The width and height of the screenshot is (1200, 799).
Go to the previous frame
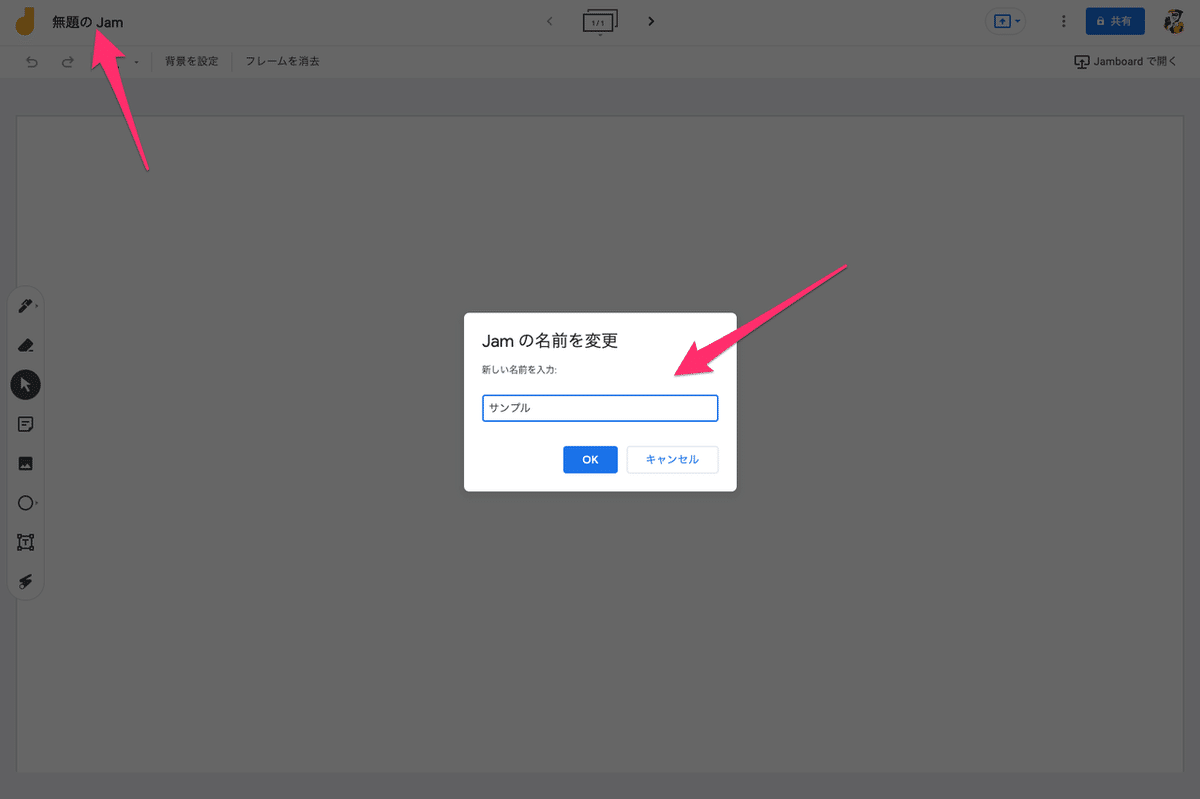[549, 21]
